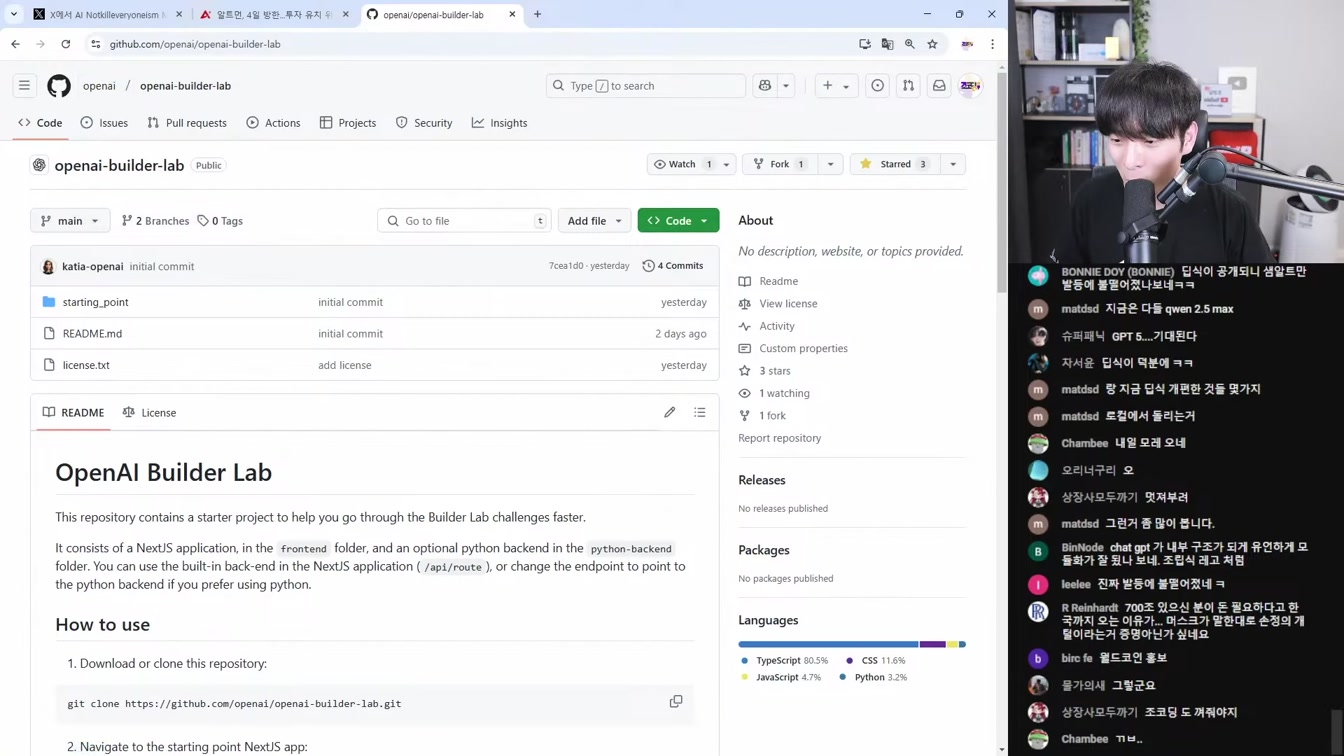Open the Copilot dropdown arrow

786,86
